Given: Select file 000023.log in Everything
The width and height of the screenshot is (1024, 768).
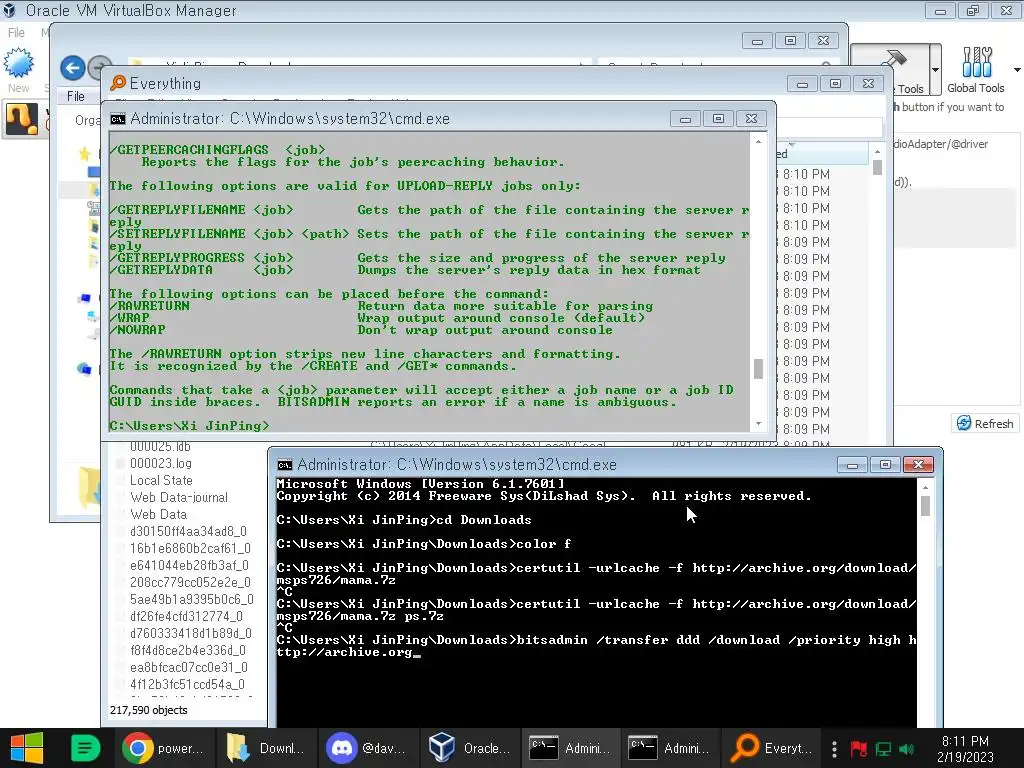Looking at the screenshot, I should pyautogui.click(x=161, y=463).
